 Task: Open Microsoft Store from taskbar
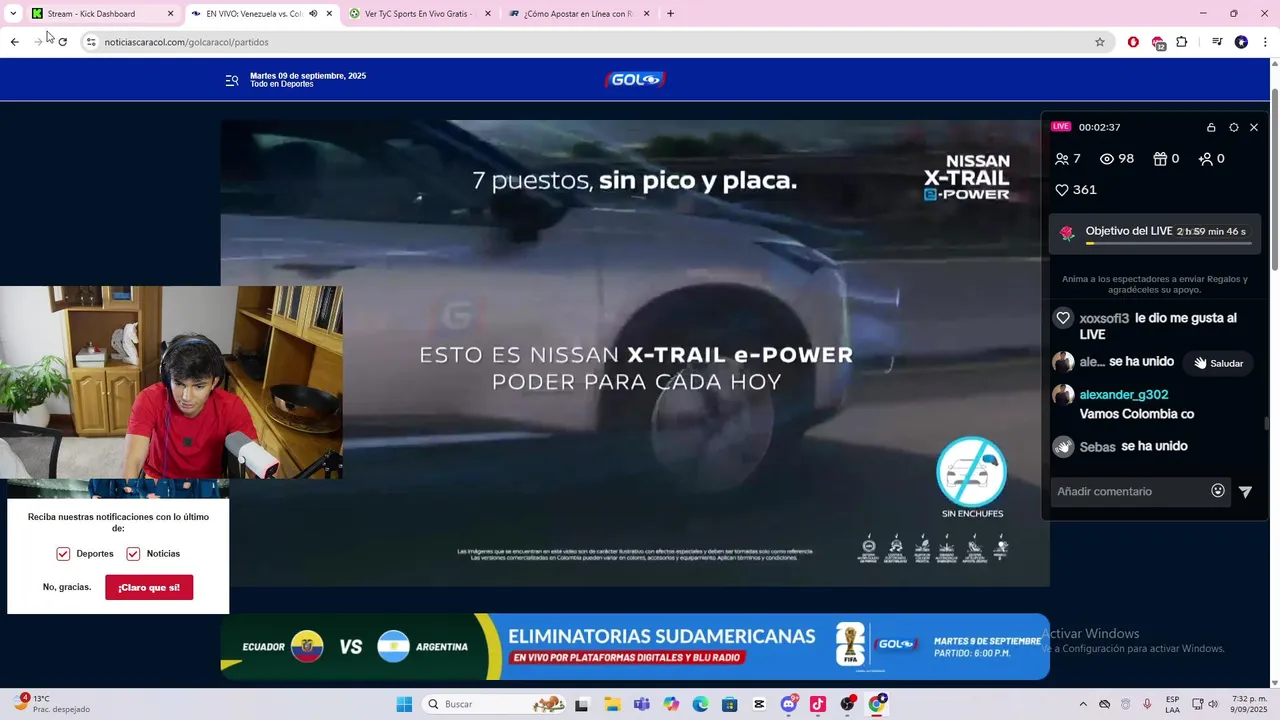(730, 704)
